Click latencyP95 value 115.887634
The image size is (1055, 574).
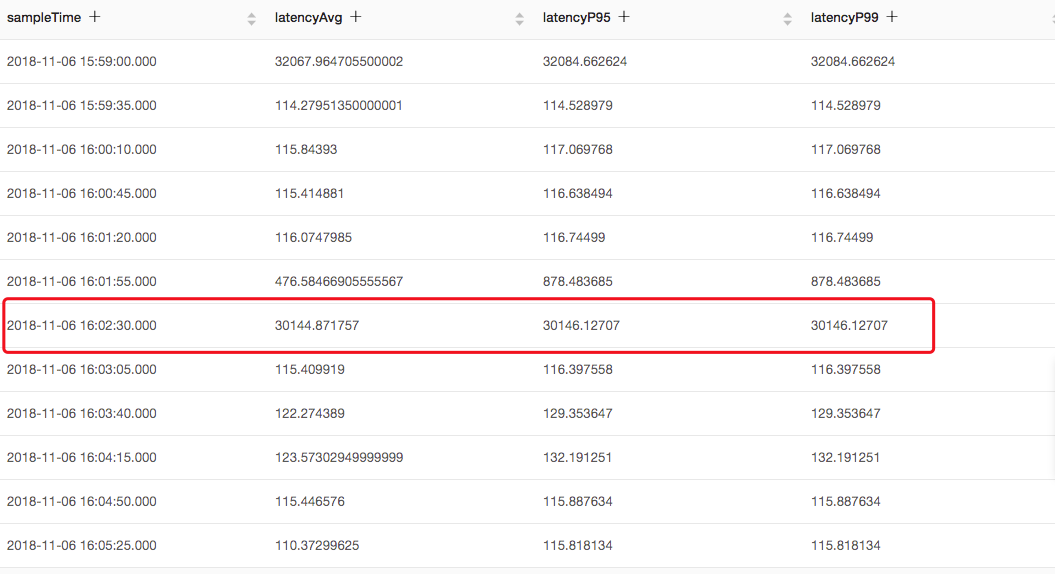click(x=577, y=501)
